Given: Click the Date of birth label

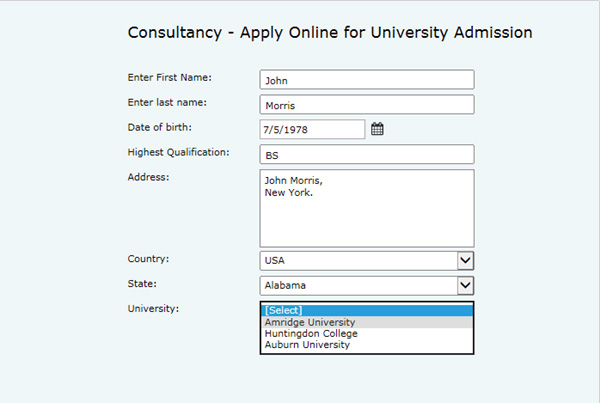Looking at the screenshot, I should click(160, 127).
